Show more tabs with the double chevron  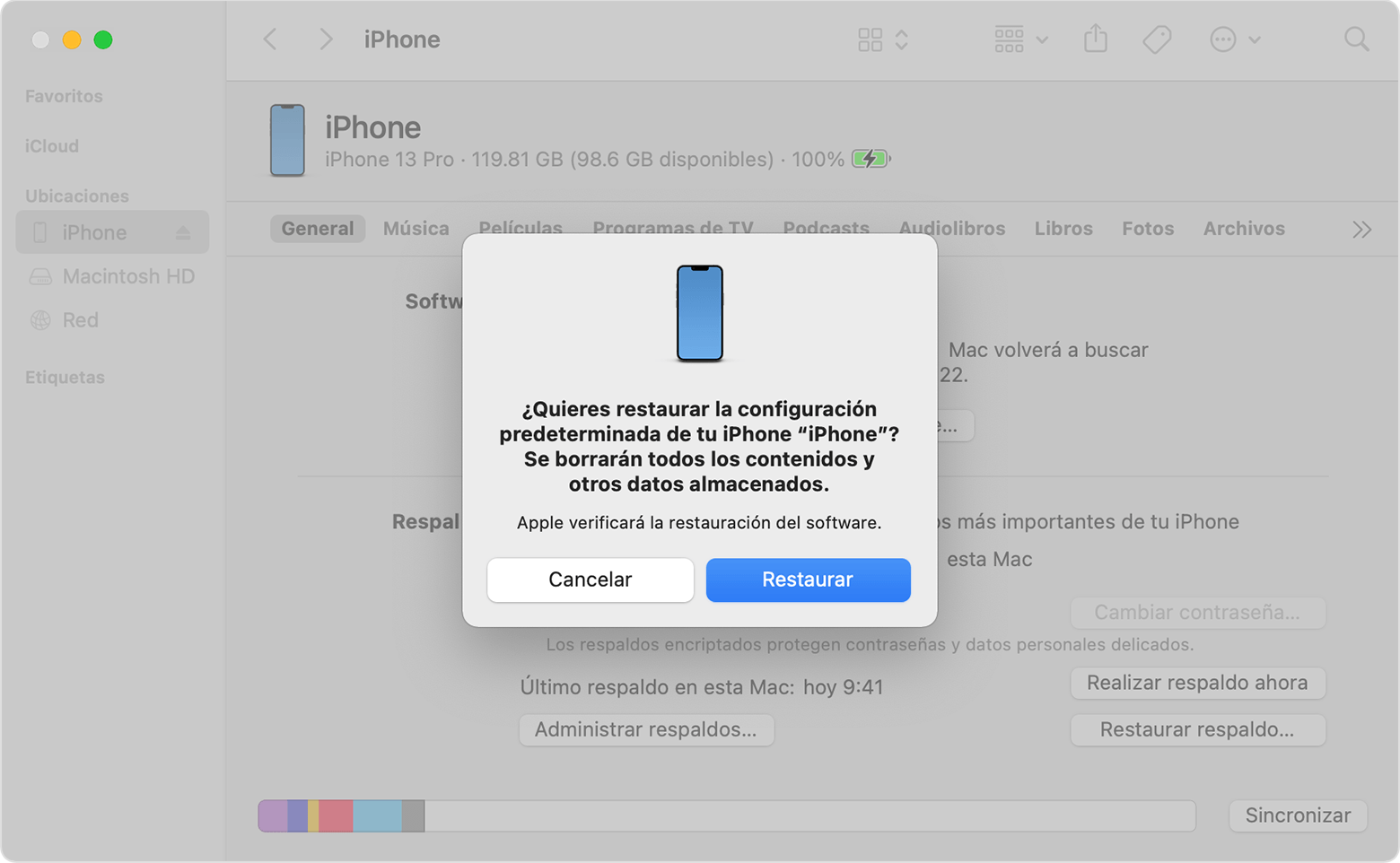click(1361, 229)
